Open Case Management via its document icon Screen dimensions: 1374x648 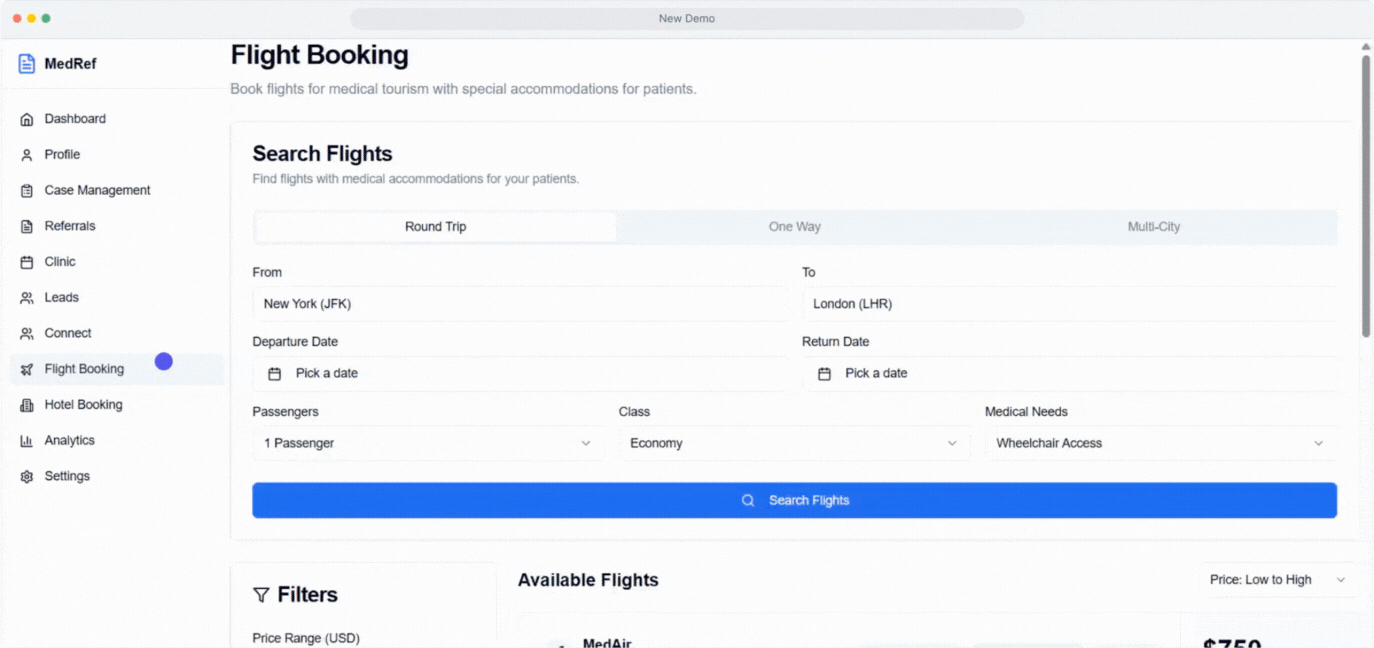click(x=26, y=190)
